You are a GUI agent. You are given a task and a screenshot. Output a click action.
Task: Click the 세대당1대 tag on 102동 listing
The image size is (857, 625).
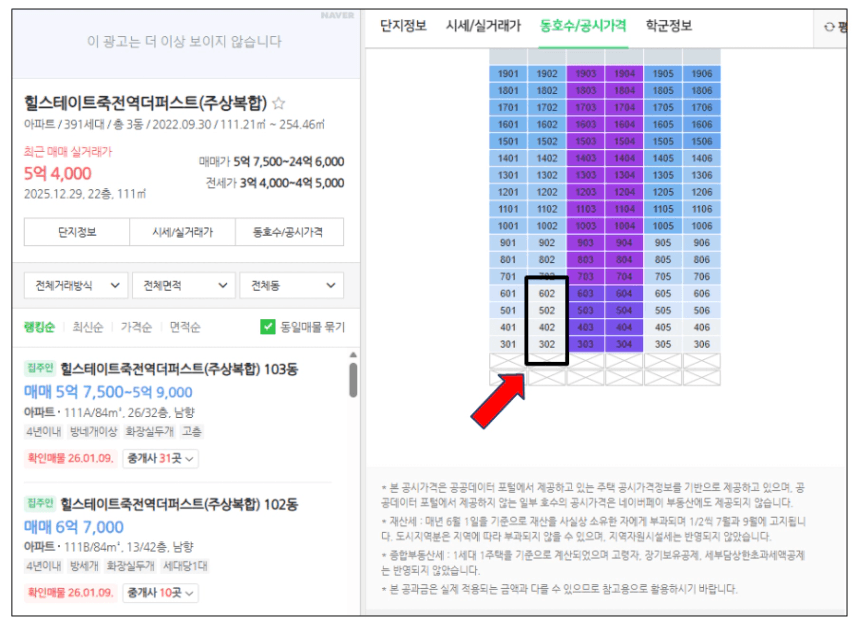(185, 566)
